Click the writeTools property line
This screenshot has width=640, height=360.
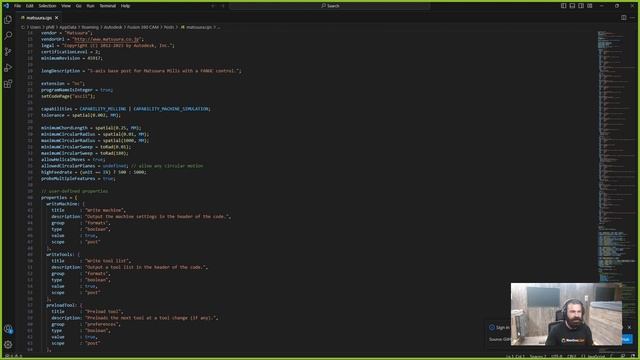[x=63, y=254]
